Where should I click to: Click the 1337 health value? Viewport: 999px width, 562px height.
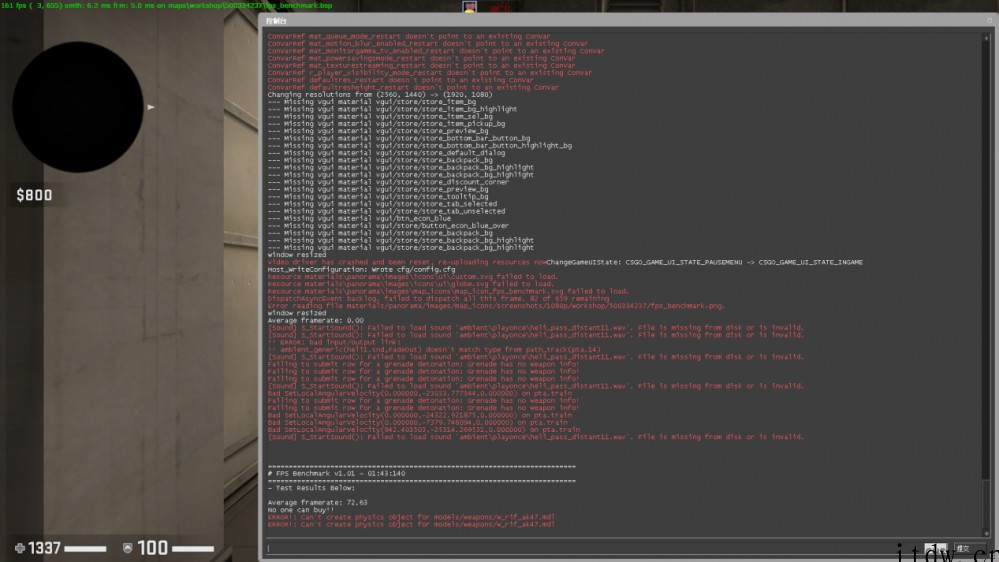pos(44,548)
